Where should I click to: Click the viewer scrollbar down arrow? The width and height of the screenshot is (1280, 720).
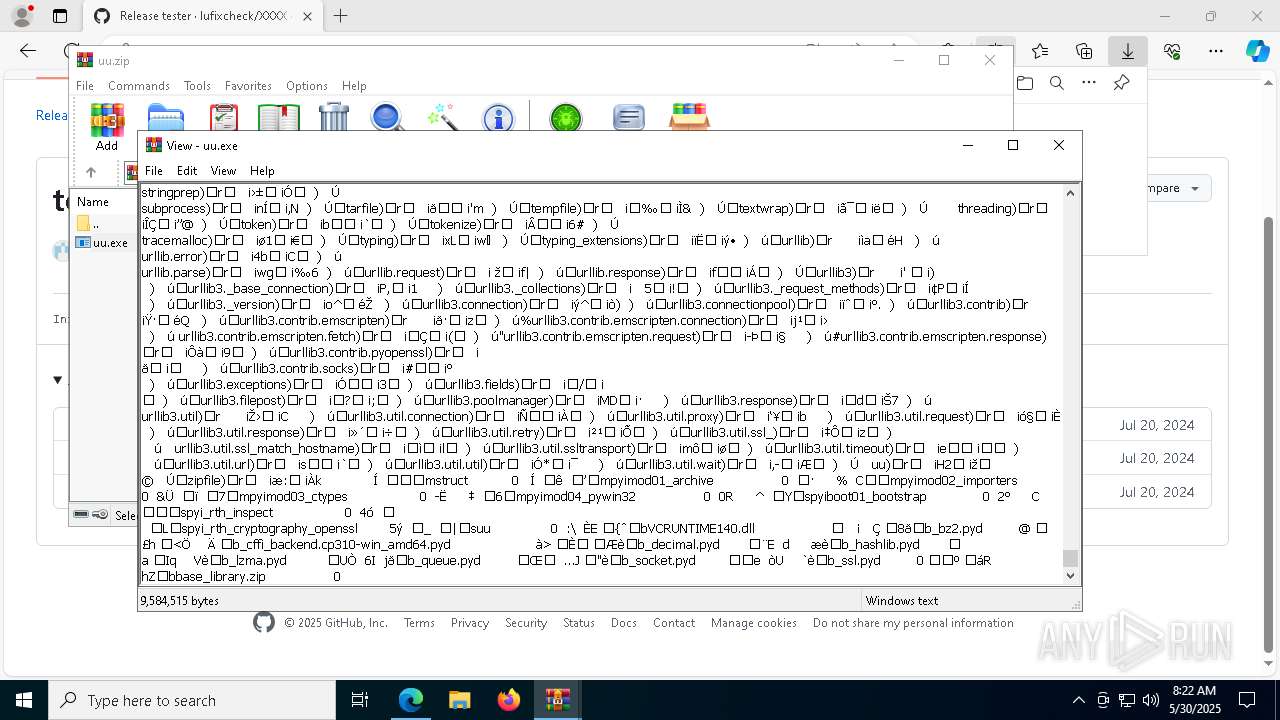(x=1070, y=576)
